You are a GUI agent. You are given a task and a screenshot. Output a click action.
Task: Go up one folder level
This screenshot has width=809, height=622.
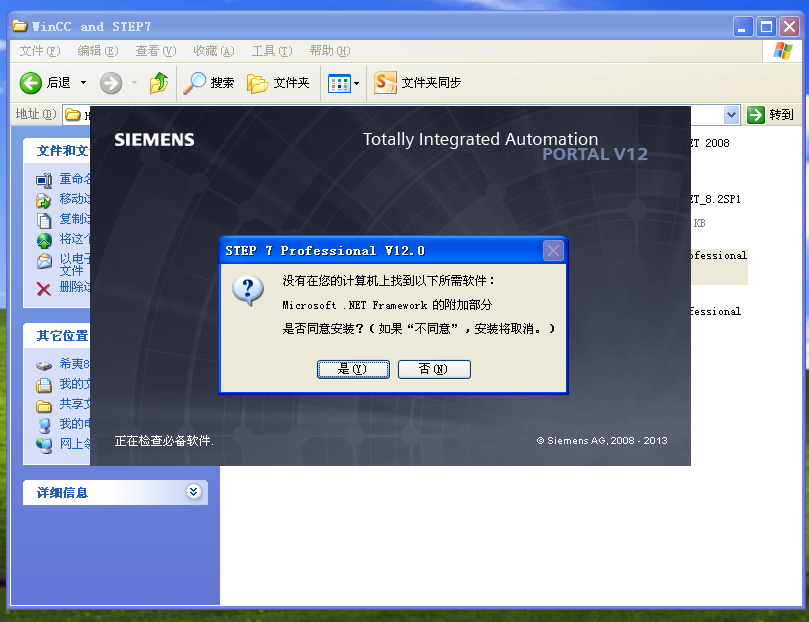[158, 83]
